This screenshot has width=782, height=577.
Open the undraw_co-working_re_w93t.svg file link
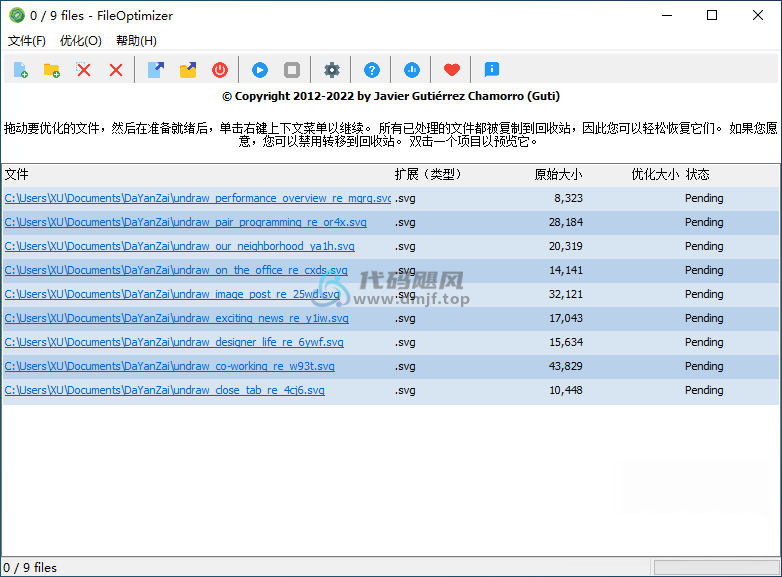(170, 366)
